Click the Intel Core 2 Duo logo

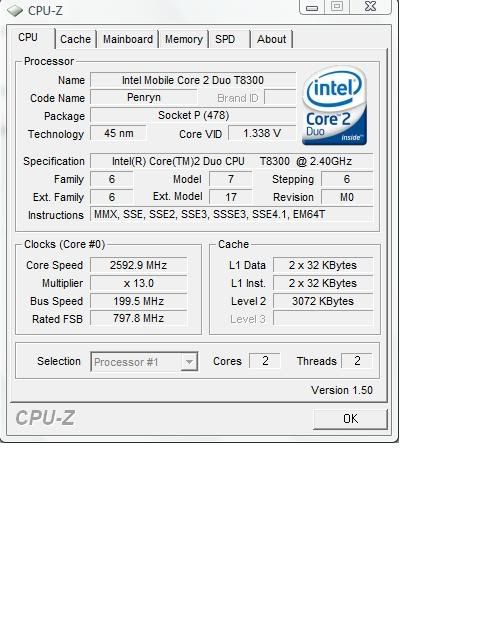[334, 106]
